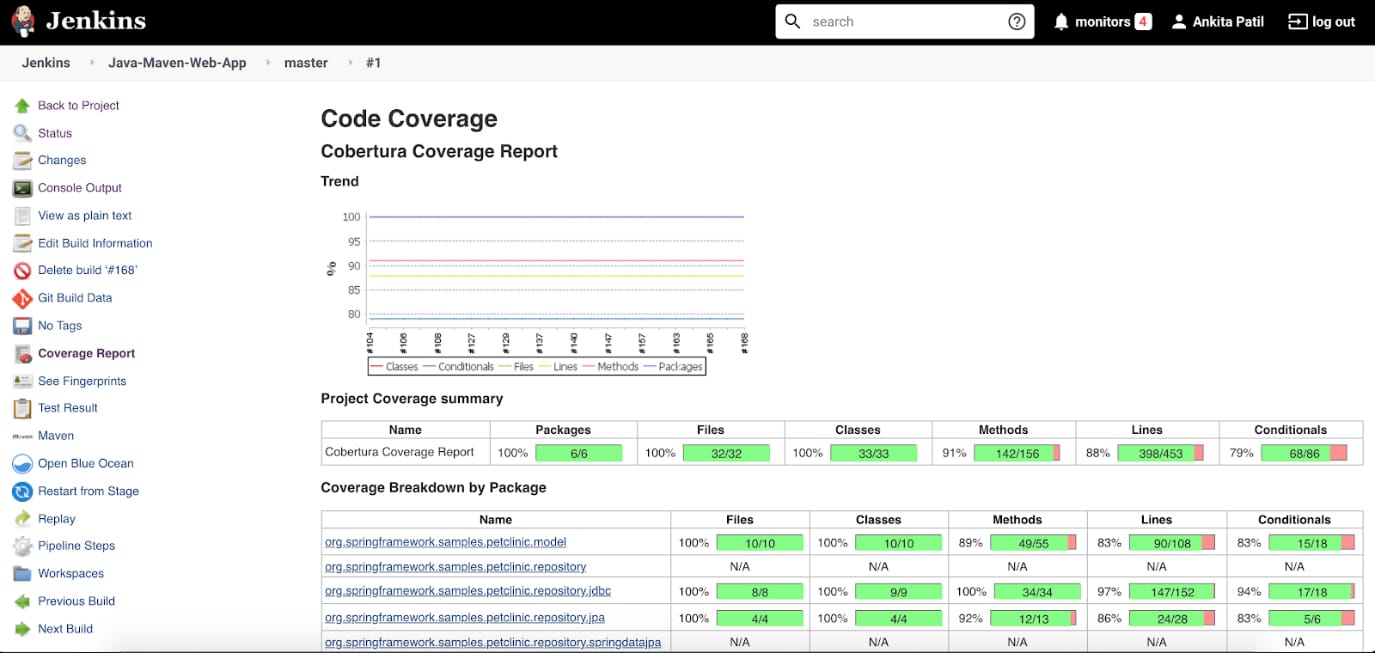The height and width of the screenshot is (653, 1375).
Task: Select Test Result from the sidebar
Action: point(67,408)
